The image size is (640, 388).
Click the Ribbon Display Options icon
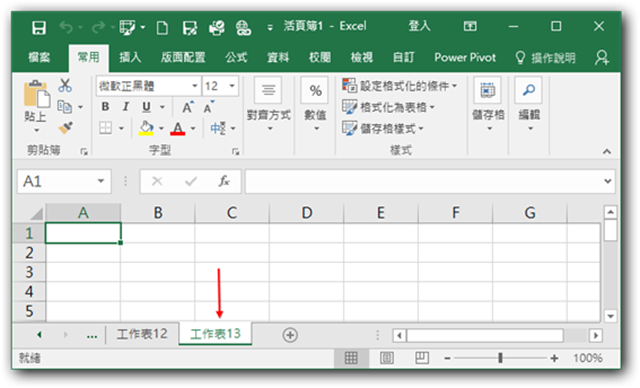[x=470, y=27]
